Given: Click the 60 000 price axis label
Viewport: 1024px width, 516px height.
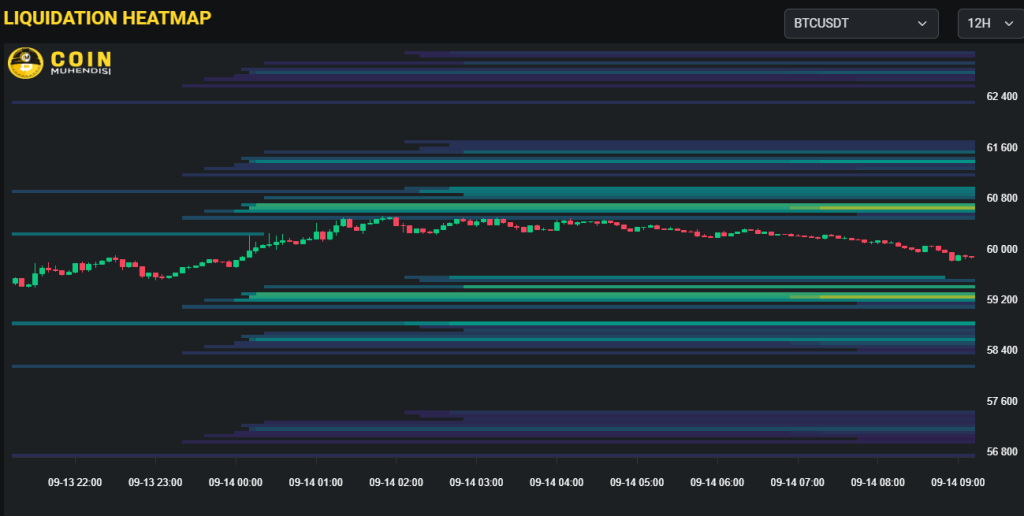Looking at the screenshot, I should click(x=1001, y=249).
